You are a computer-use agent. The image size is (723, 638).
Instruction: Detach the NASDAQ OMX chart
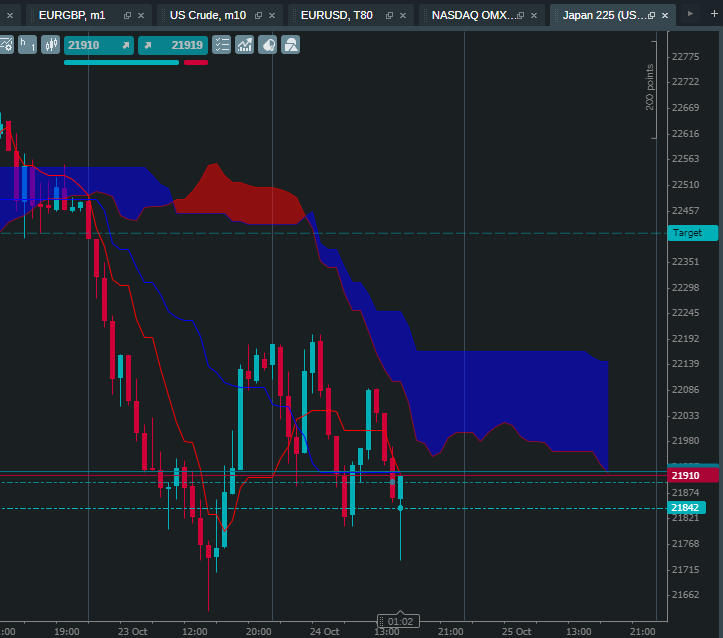[521, 16]
